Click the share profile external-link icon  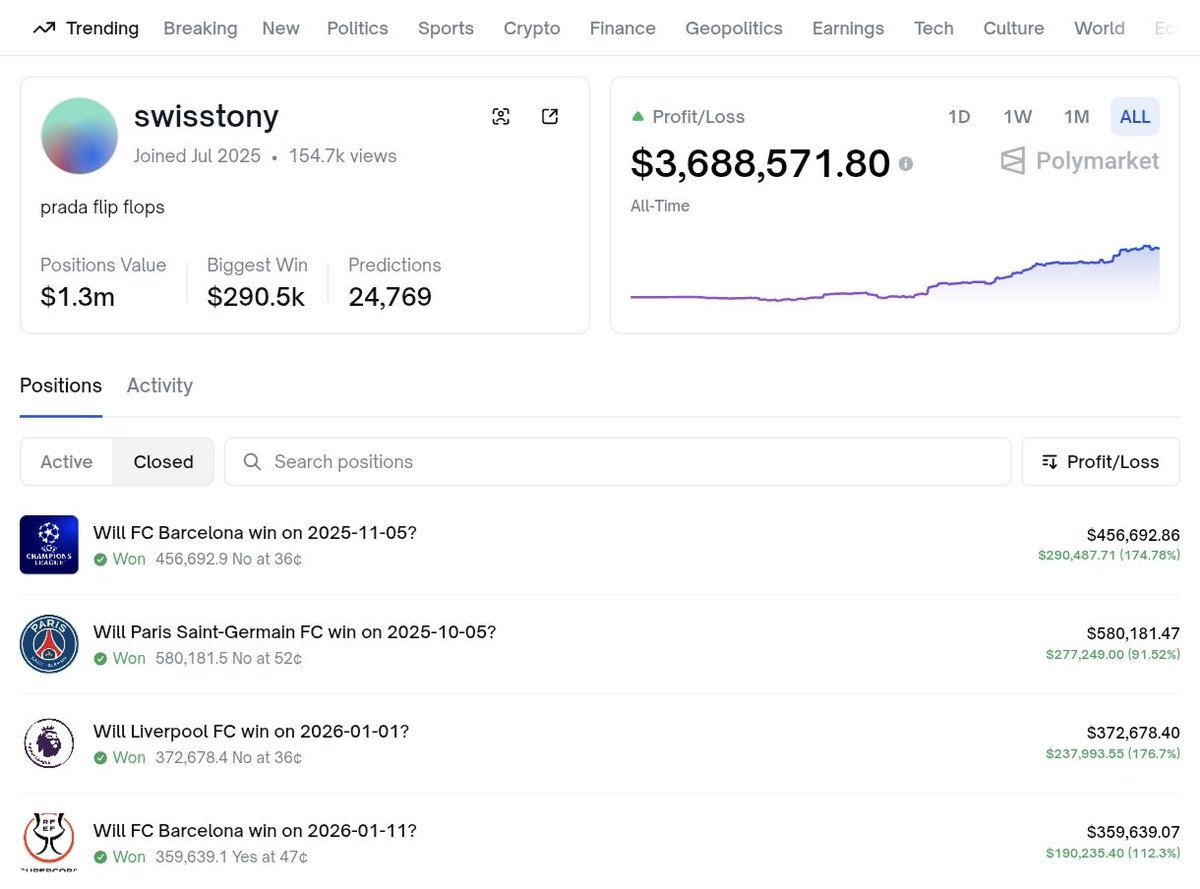(x=549, y=117)
